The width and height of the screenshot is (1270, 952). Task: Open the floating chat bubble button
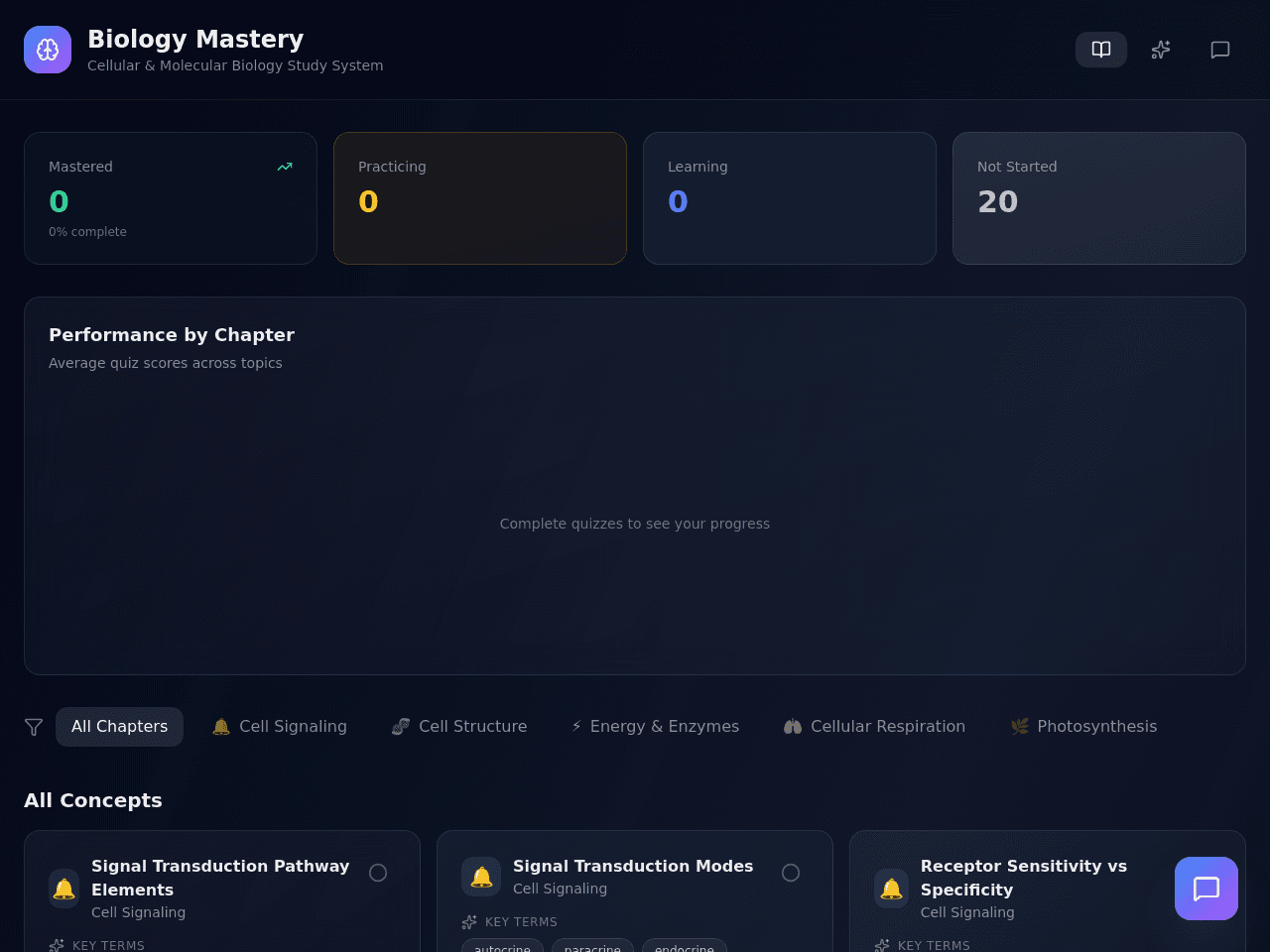click(x=1206, y=889)
